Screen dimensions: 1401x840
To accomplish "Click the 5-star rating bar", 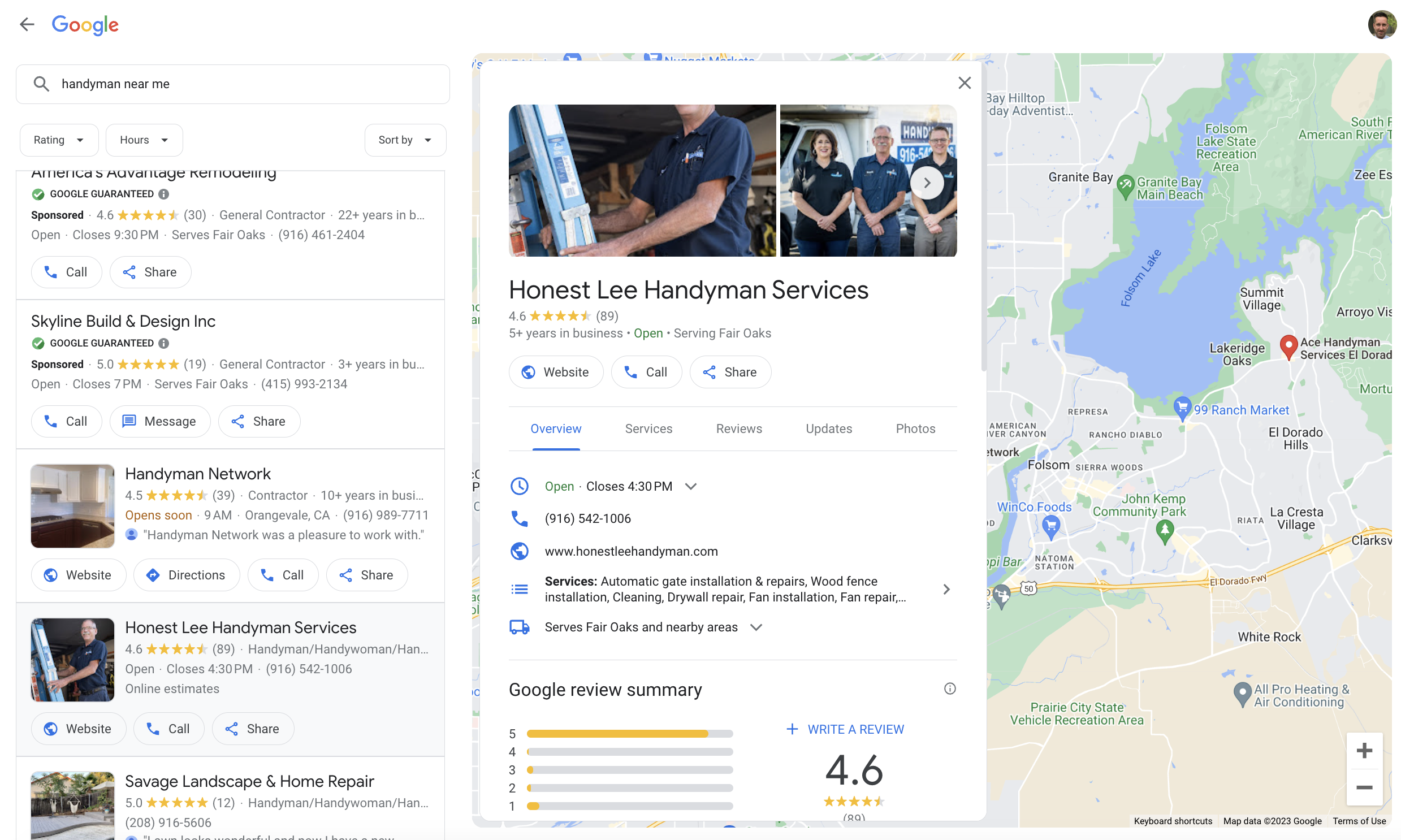I will click(x=629, y=734).
